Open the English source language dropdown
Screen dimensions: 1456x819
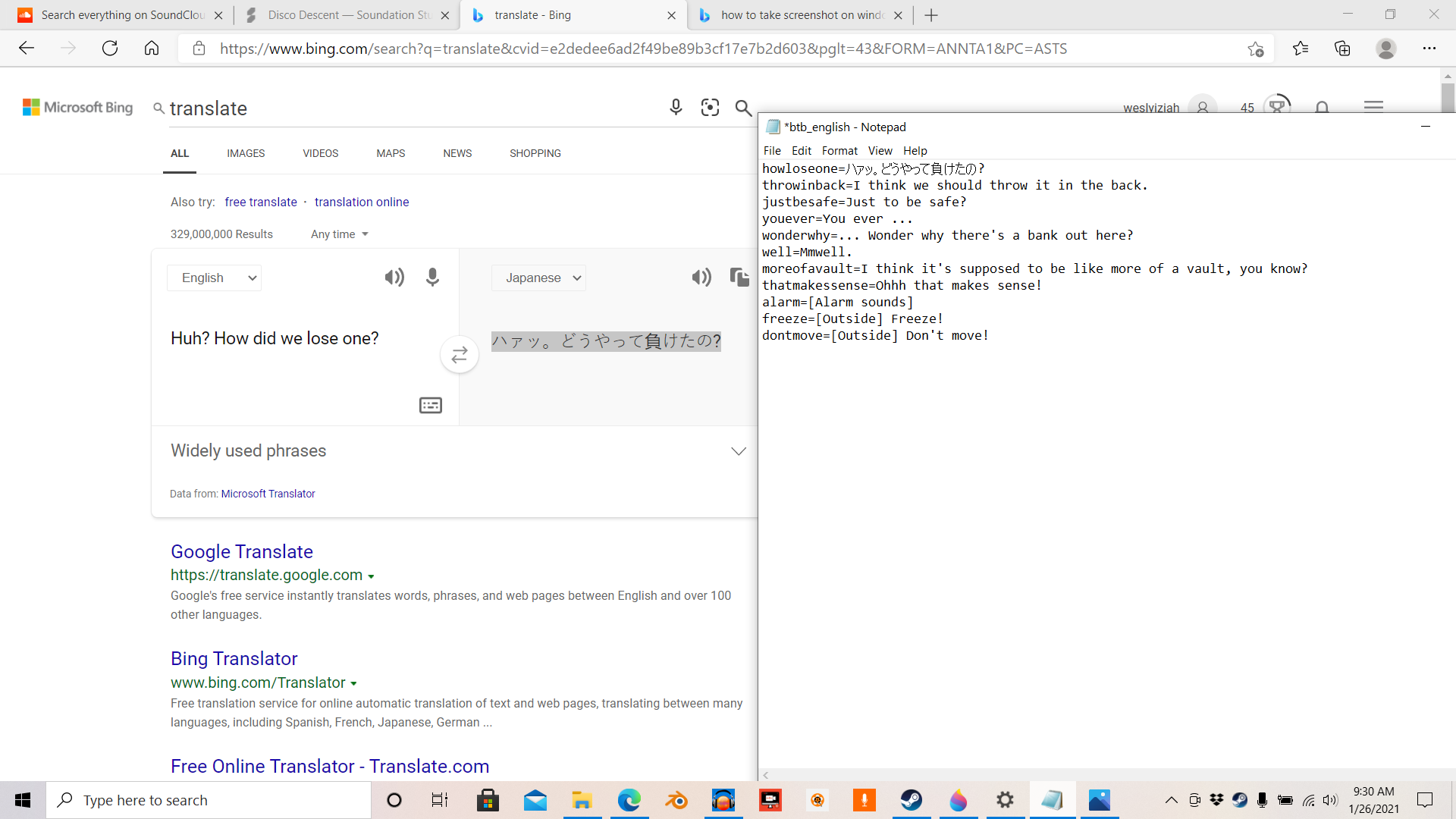[x=215, y=278]
